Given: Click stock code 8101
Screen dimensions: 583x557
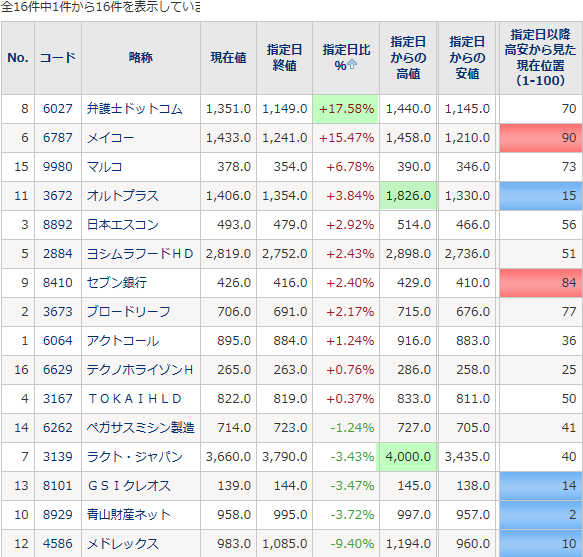Looking at the screenshot, I should point(58,486).
